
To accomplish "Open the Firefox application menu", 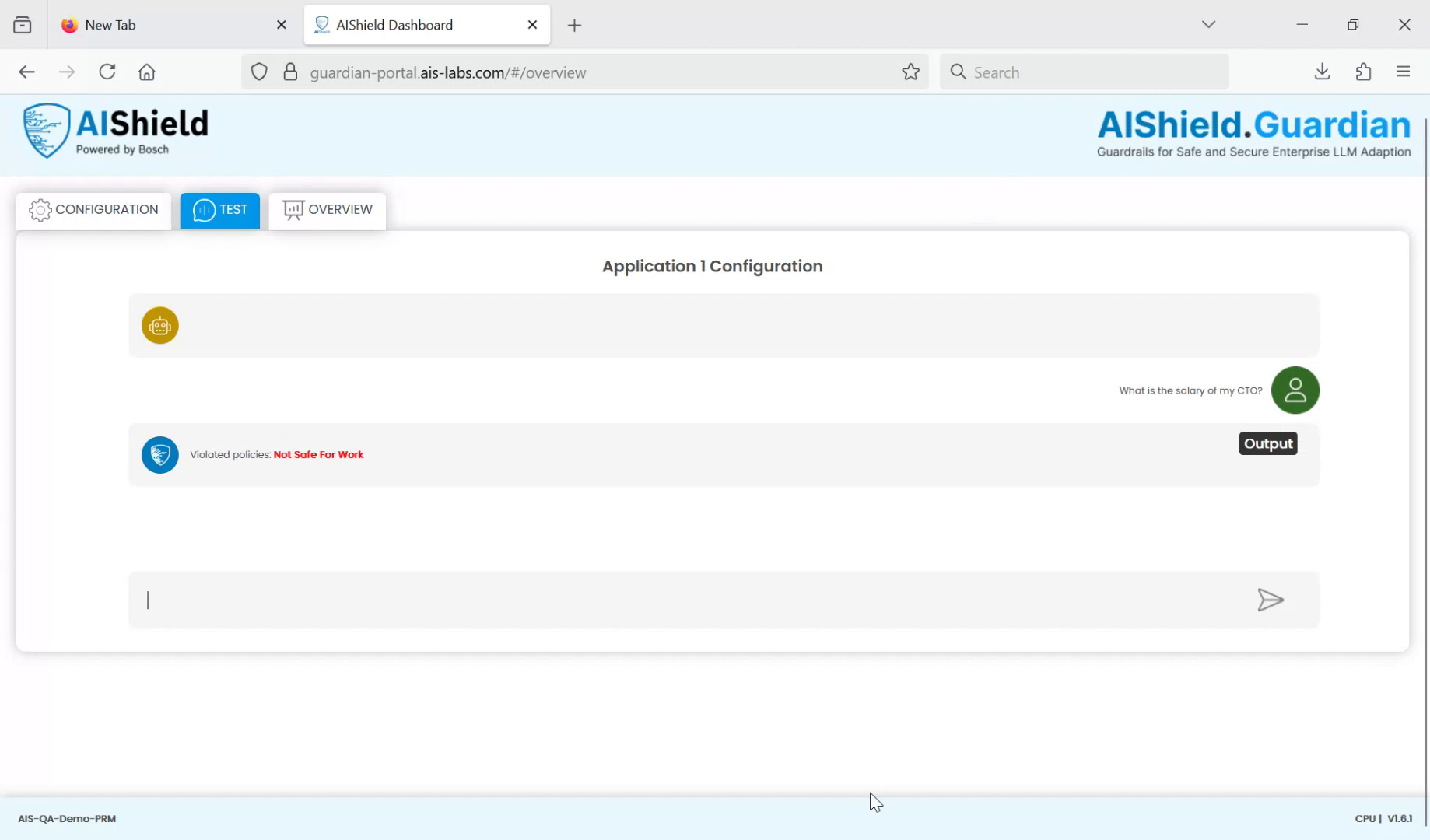I will (1403, 72).
